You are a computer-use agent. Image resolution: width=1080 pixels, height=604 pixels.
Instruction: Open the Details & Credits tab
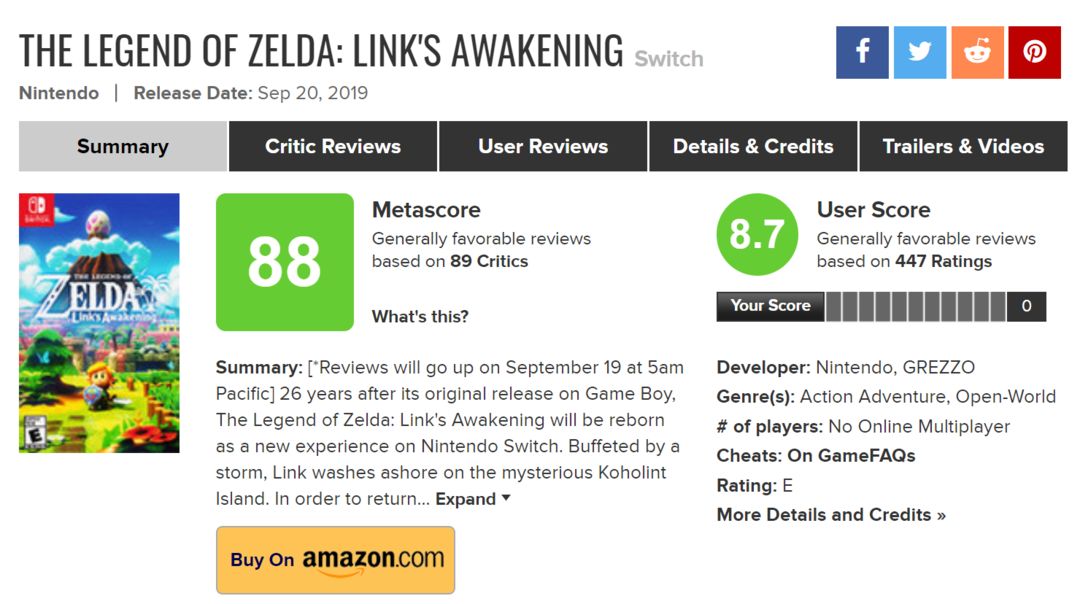pyautogui.click(x=753, y=146)
